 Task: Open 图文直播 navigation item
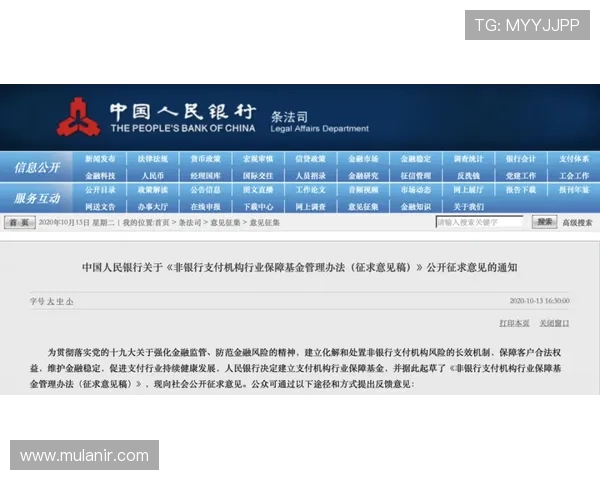(258, 190)
